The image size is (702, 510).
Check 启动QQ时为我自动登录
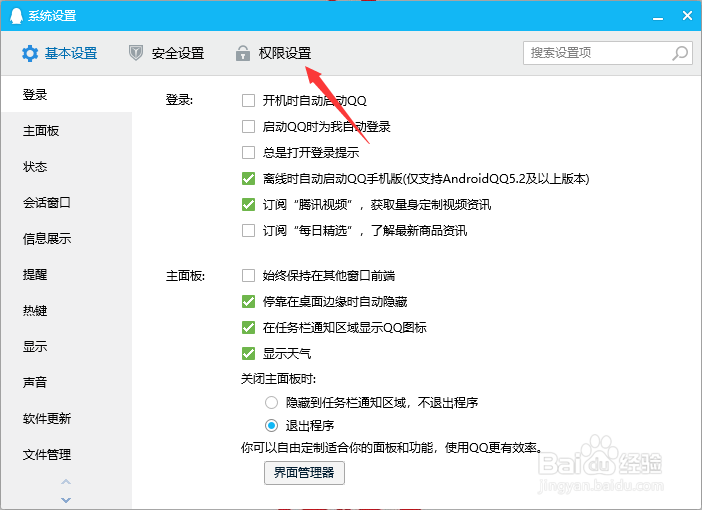tap(248, 126)
